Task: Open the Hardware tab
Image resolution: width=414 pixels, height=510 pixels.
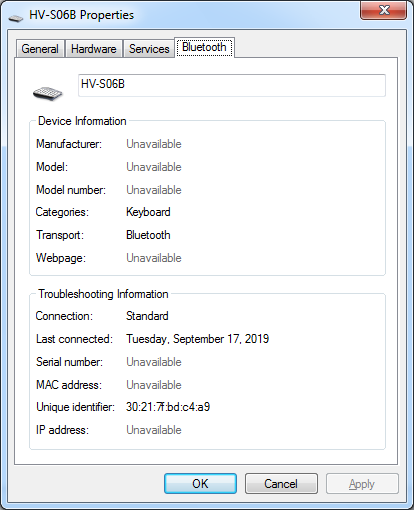Action: (94, 49)
